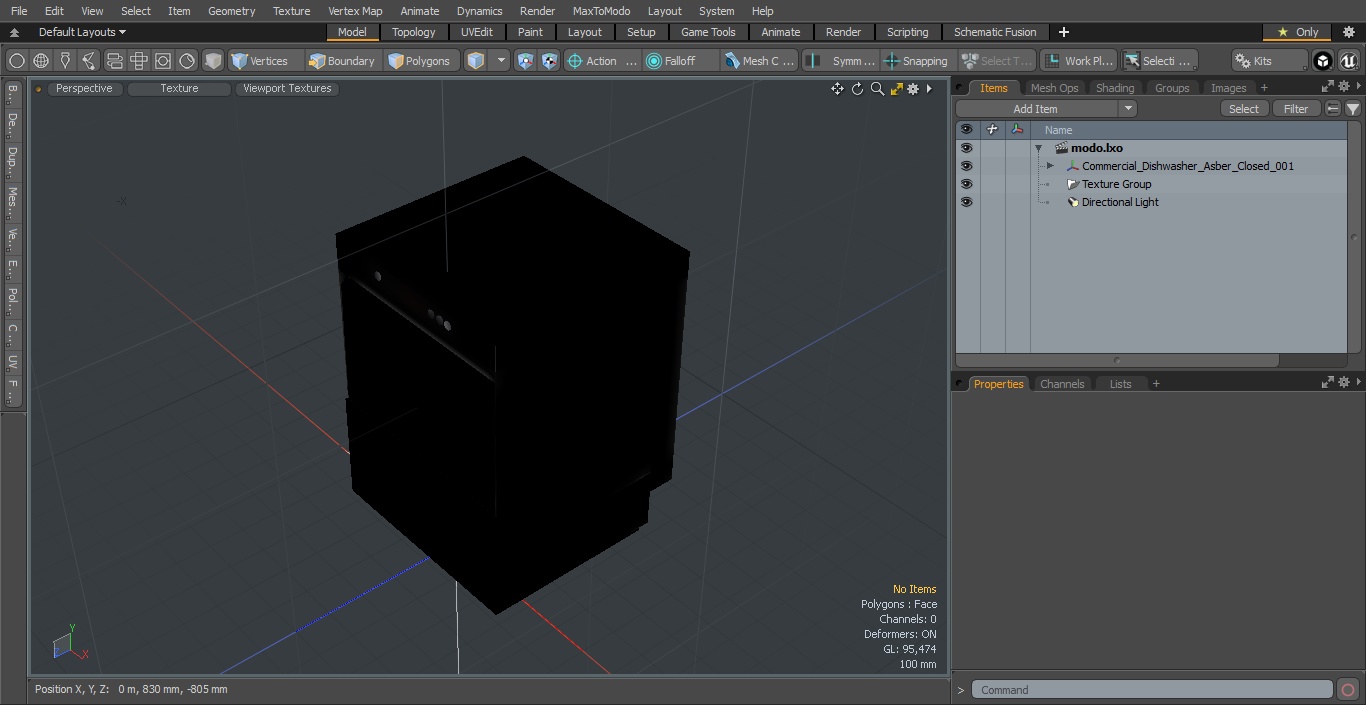Open the Action Center menu
The image size is (1366, 705).
(x=602, y=61)
